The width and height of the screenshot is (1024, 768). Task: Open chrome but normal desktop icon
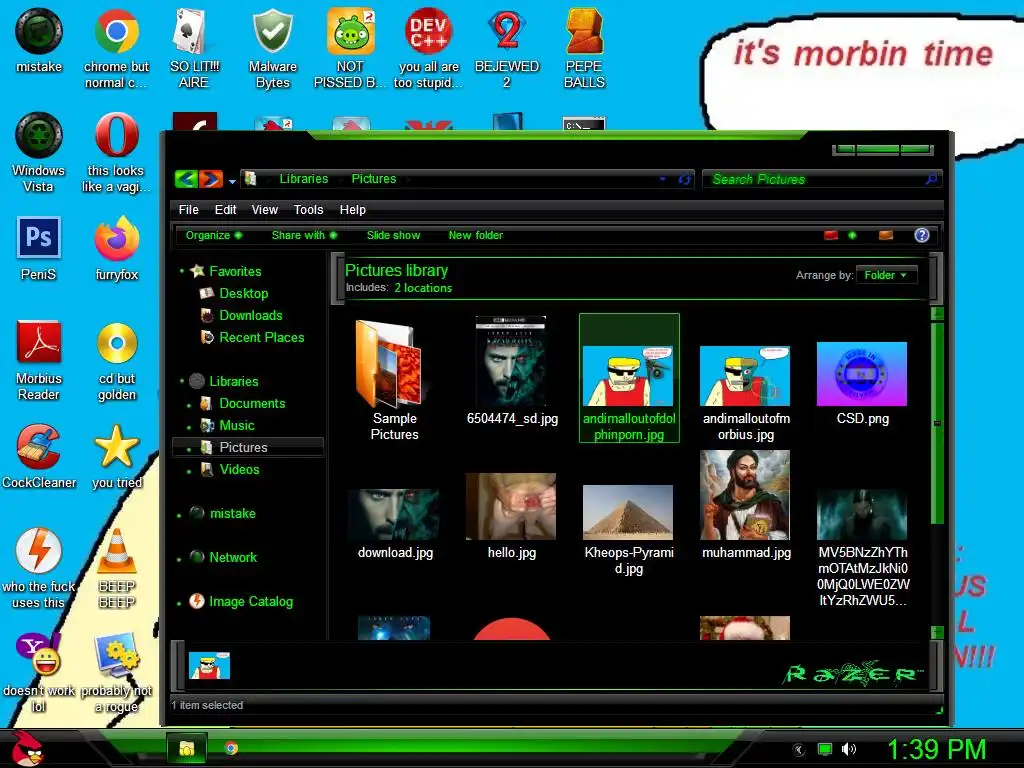[116, 49]
